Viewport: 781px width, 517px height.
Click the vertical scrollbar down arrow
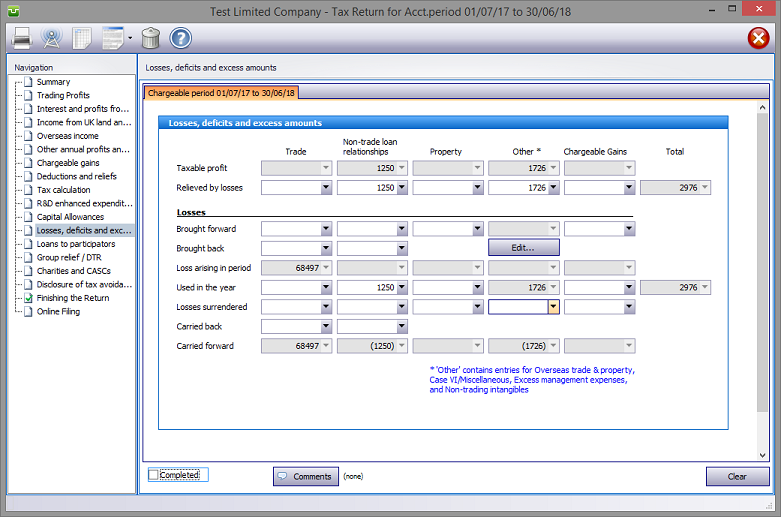(762, 455)
